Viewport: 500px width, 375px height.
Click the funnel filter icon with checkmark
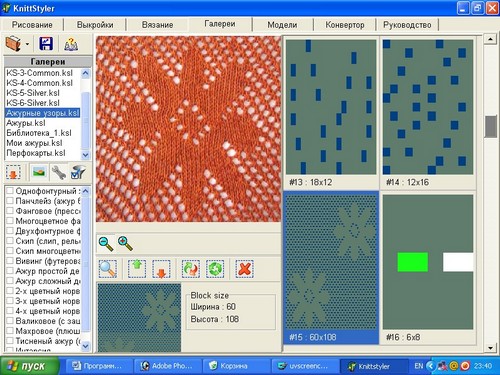[x=78, y=172]
